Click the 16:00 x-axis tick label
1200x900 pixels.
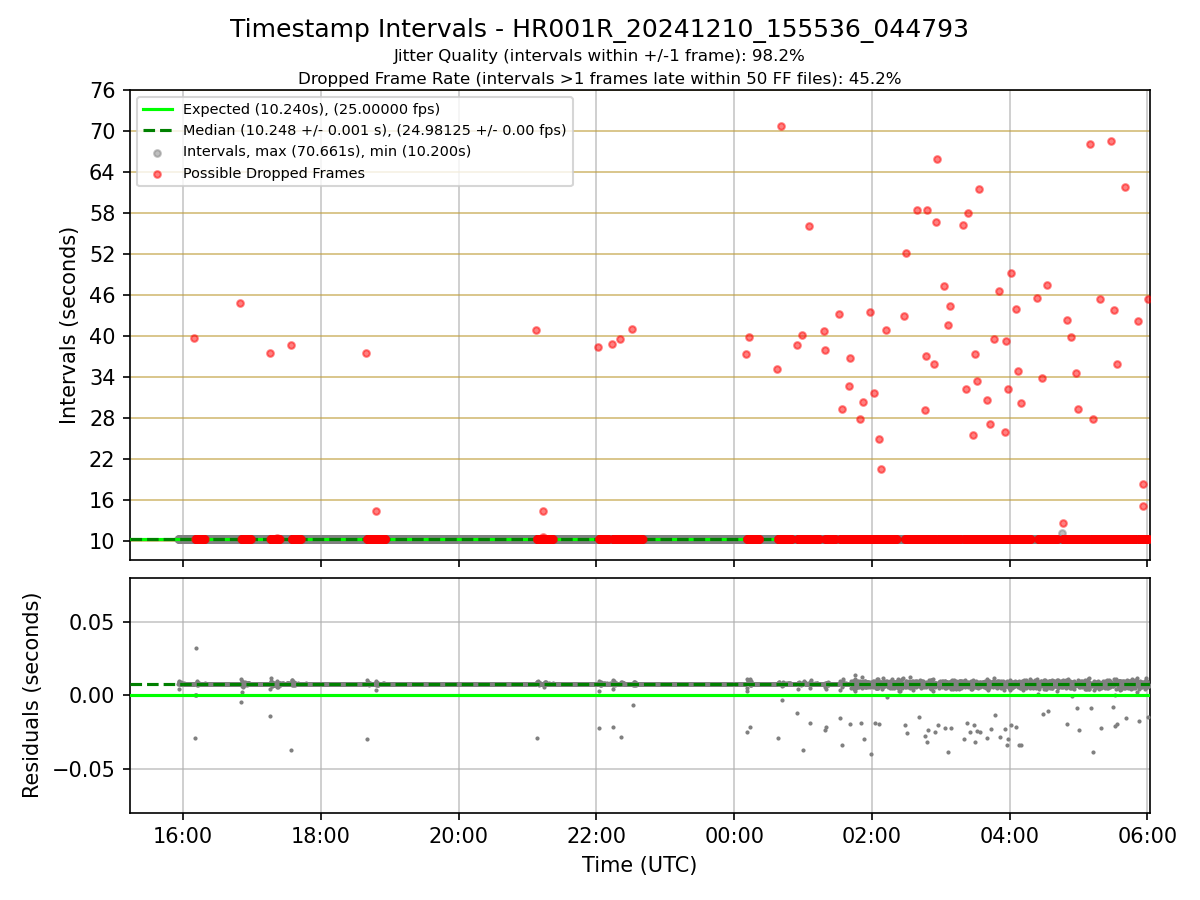pyautogui.click(x=182, y=834)
